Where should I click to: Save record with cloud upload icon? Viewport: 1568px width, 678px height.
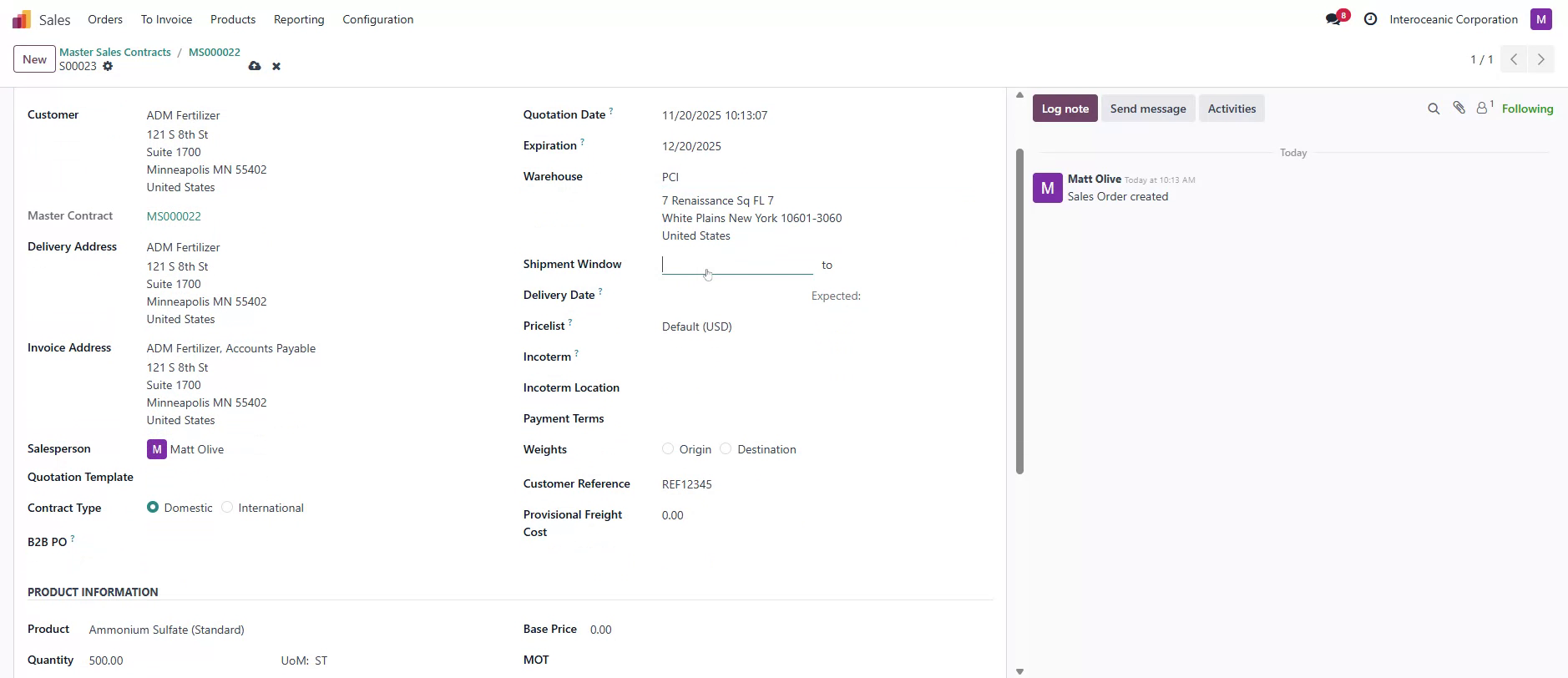click(255, 66)
